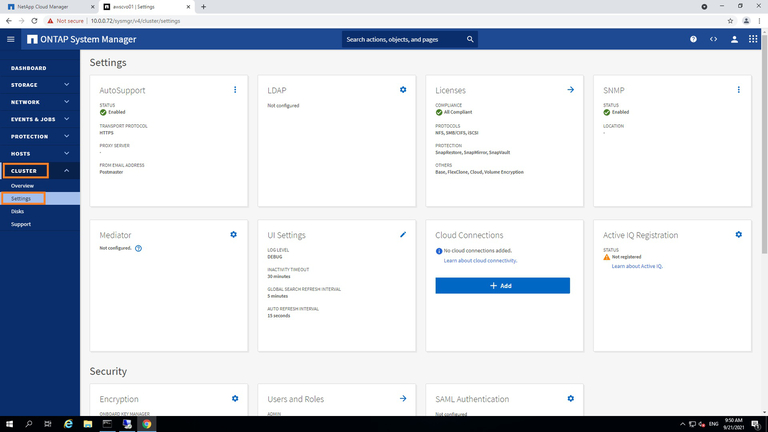The height and width of the screenshot is (432, 768).
Task: Select Disks in the Cluster submenu
Action: tap(17, 211)
